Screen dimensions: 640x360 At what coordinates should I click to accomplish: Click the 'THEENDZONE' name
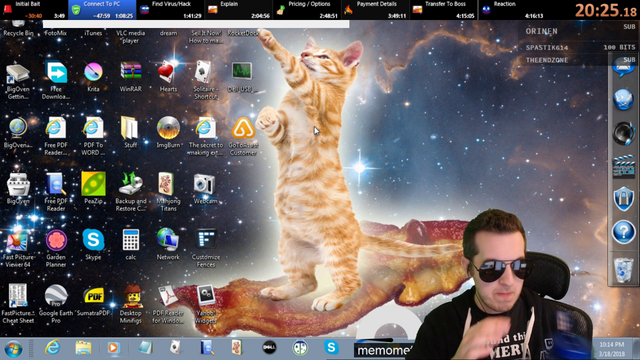[x=547, y=60]
